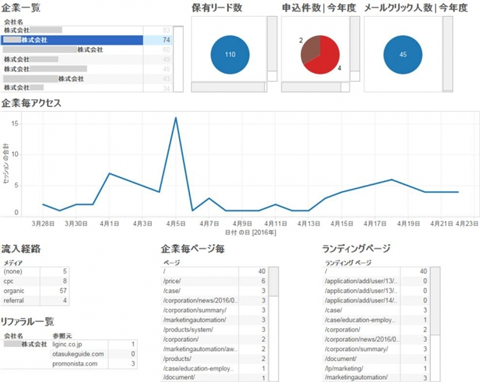
Task: Click the blue 110 leads pie chart
Action: point(230,55)
